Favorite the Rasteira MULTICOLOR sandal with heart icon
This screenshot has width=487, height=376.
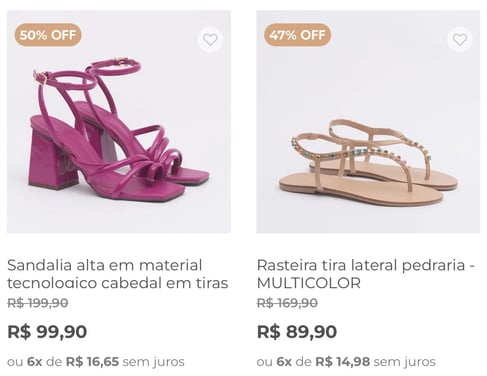point(460,40)
